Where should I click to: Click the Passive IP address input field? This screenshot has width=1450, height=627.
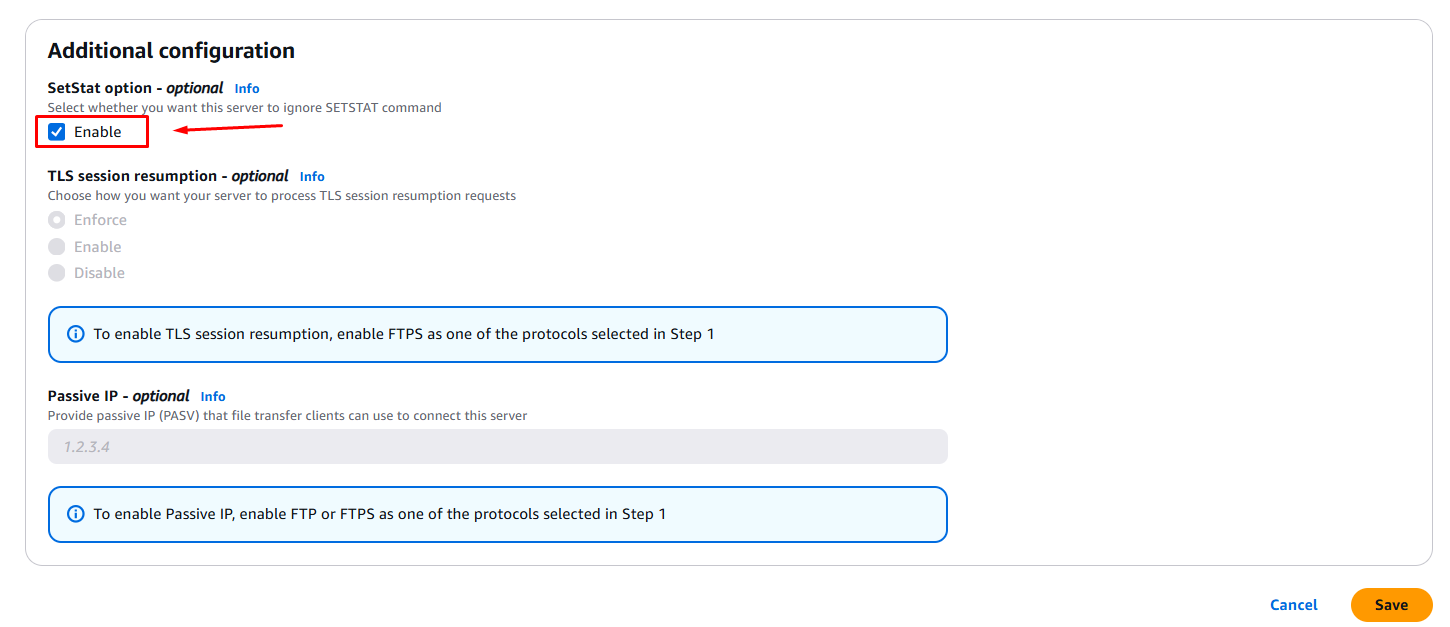point(497,447)
